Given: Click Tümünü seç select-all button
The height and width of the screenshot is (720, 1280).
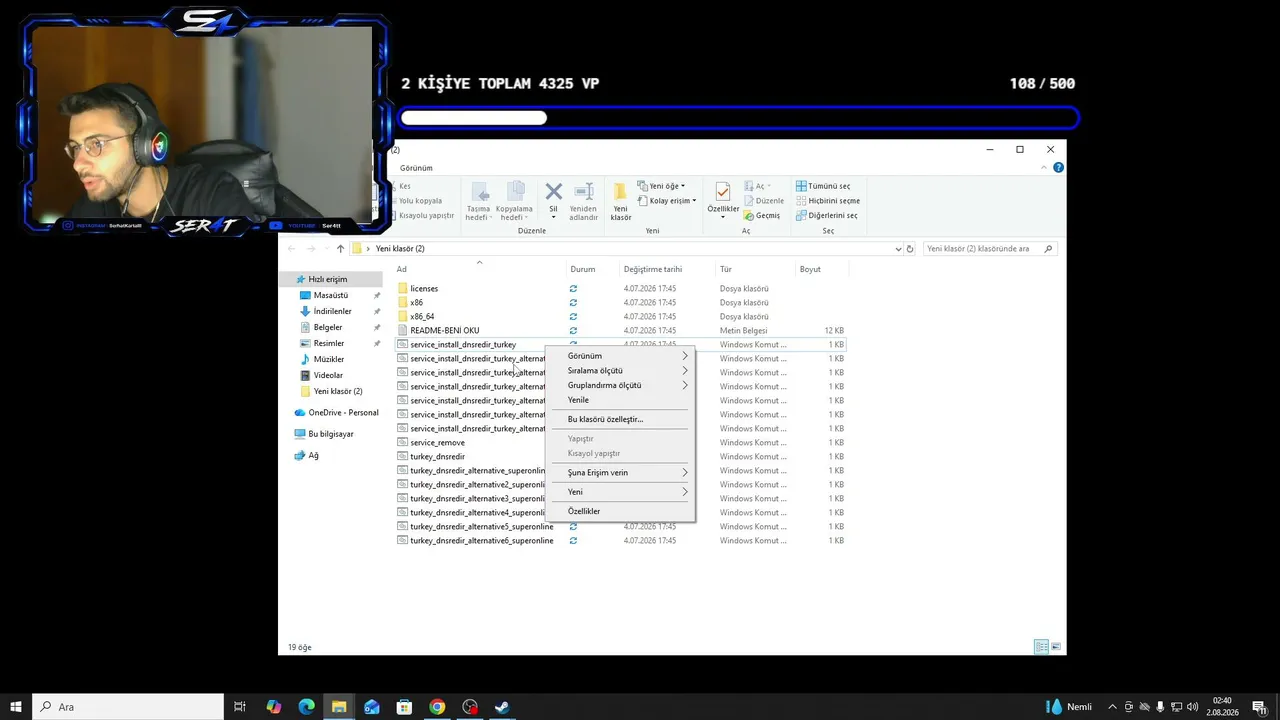Looking at the screenshot, I should click(x=823, y=186).
